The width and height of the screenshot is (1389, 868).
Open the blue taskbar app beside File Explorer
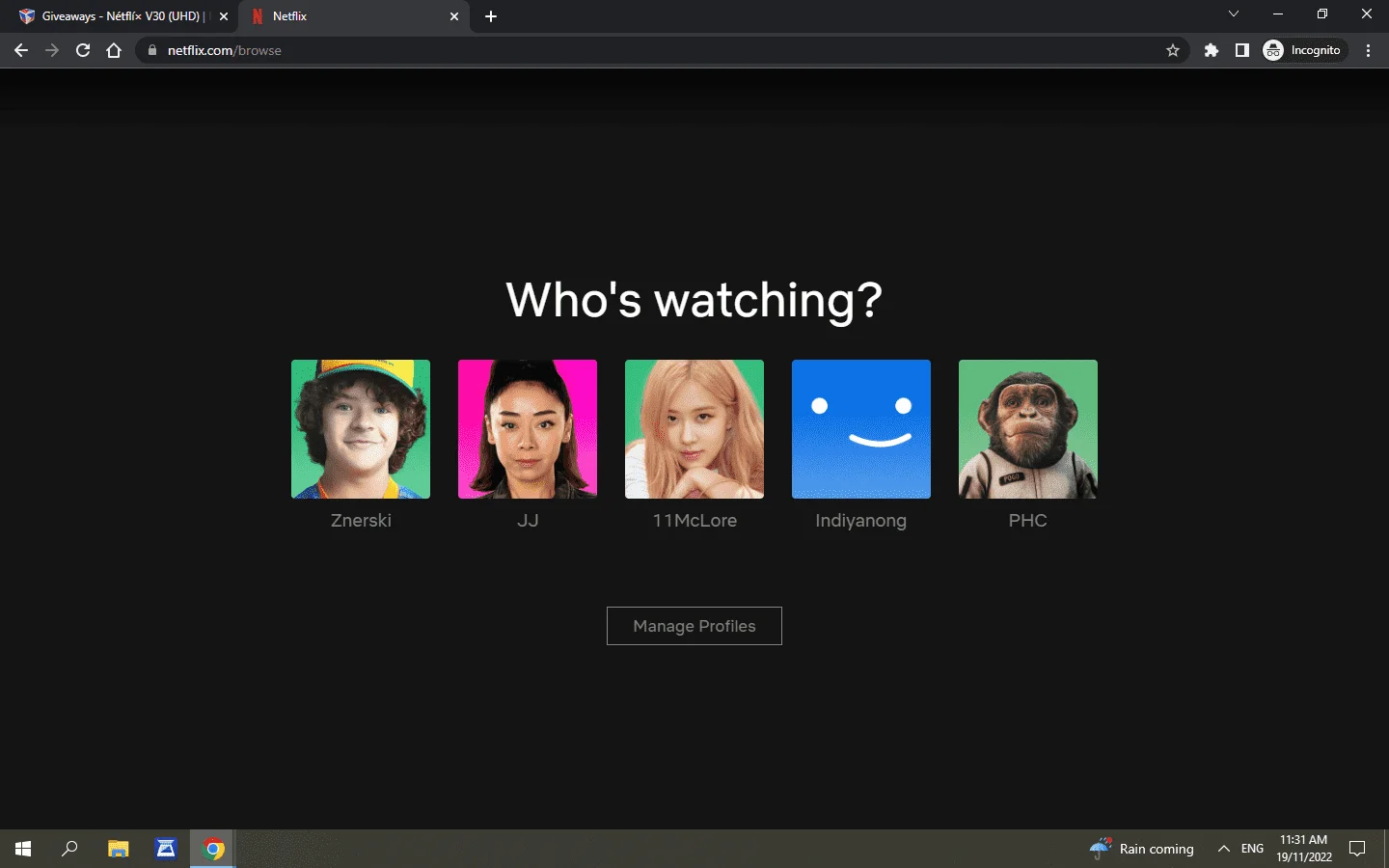tap(166, 849)
